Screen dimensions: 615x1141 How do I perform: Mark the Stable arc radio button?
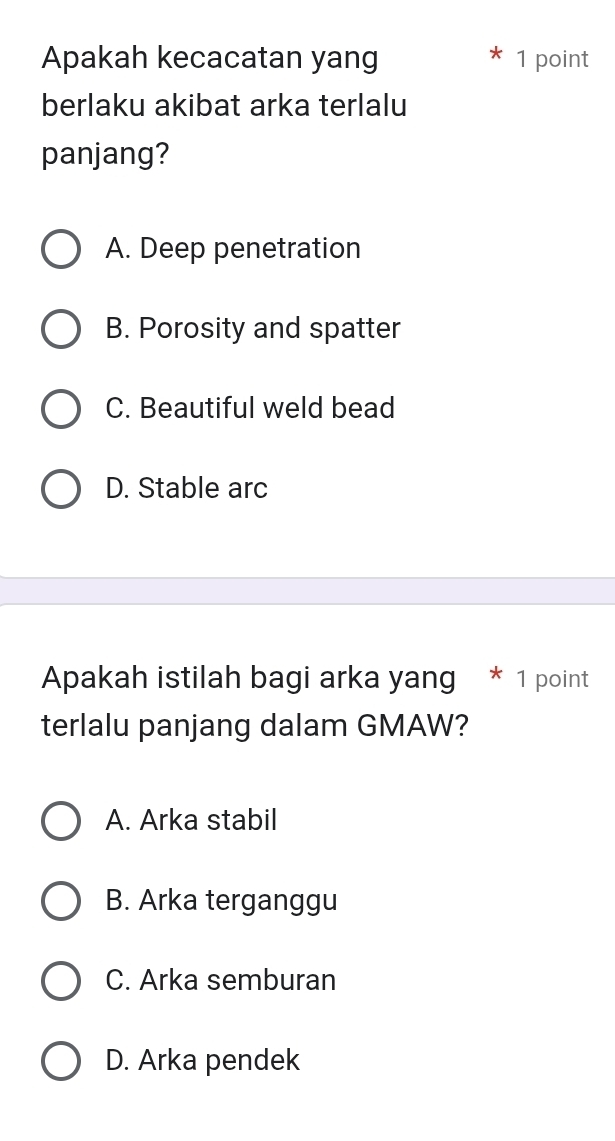[61, 489]
